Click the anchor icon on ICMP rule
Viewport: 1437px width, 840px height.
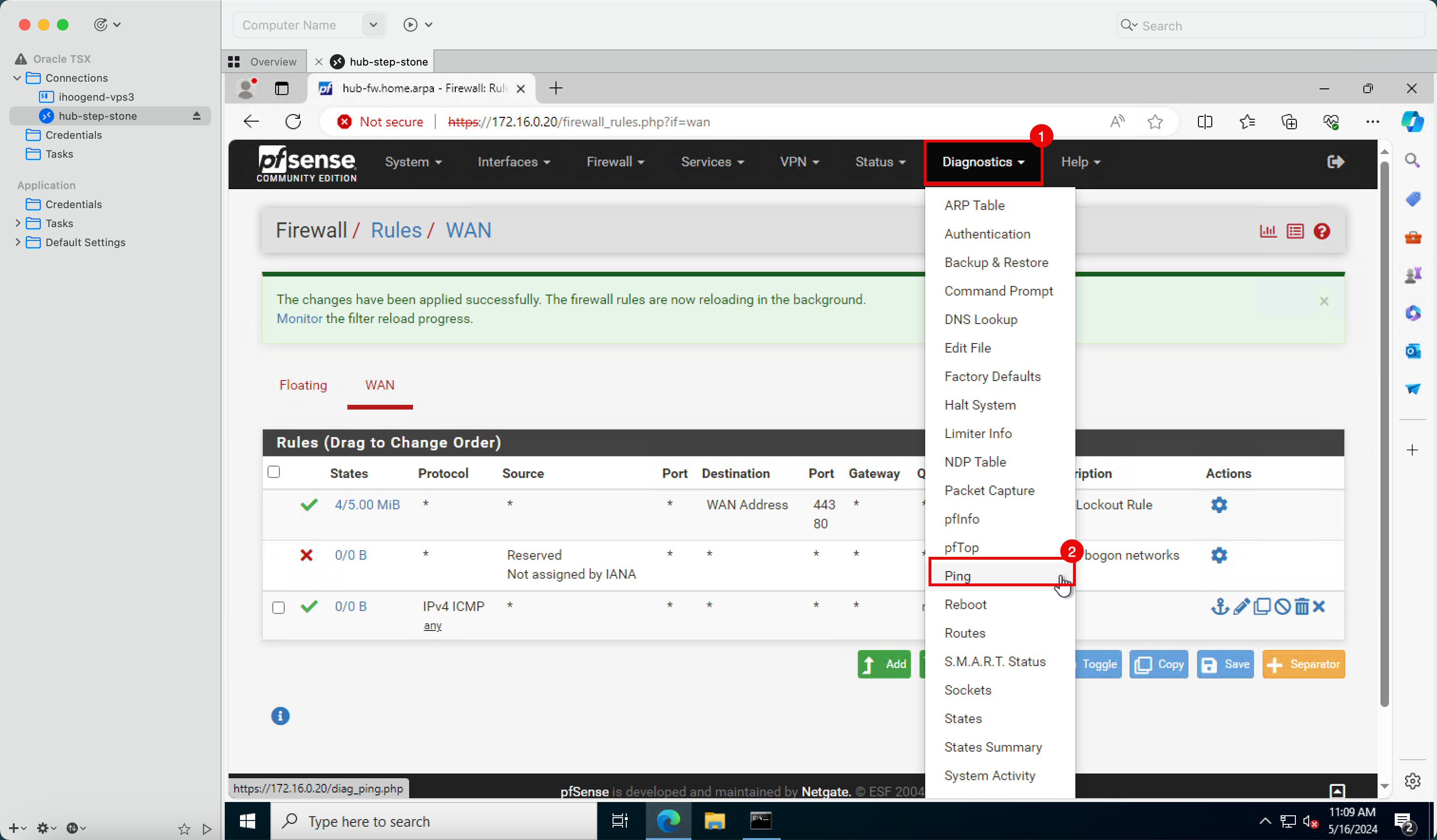[x=1219, y=606]
